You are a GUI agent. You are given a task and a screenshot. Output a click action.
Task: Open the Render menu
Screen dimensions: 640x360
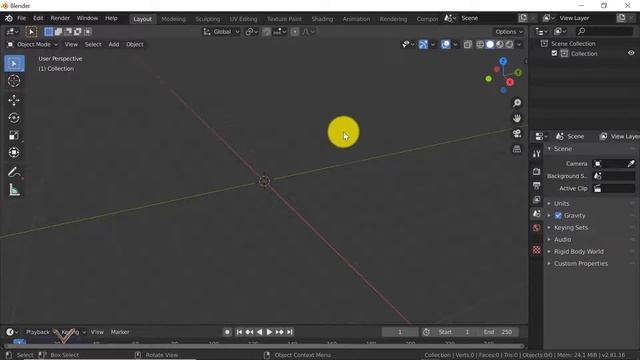tap(60, 18)
